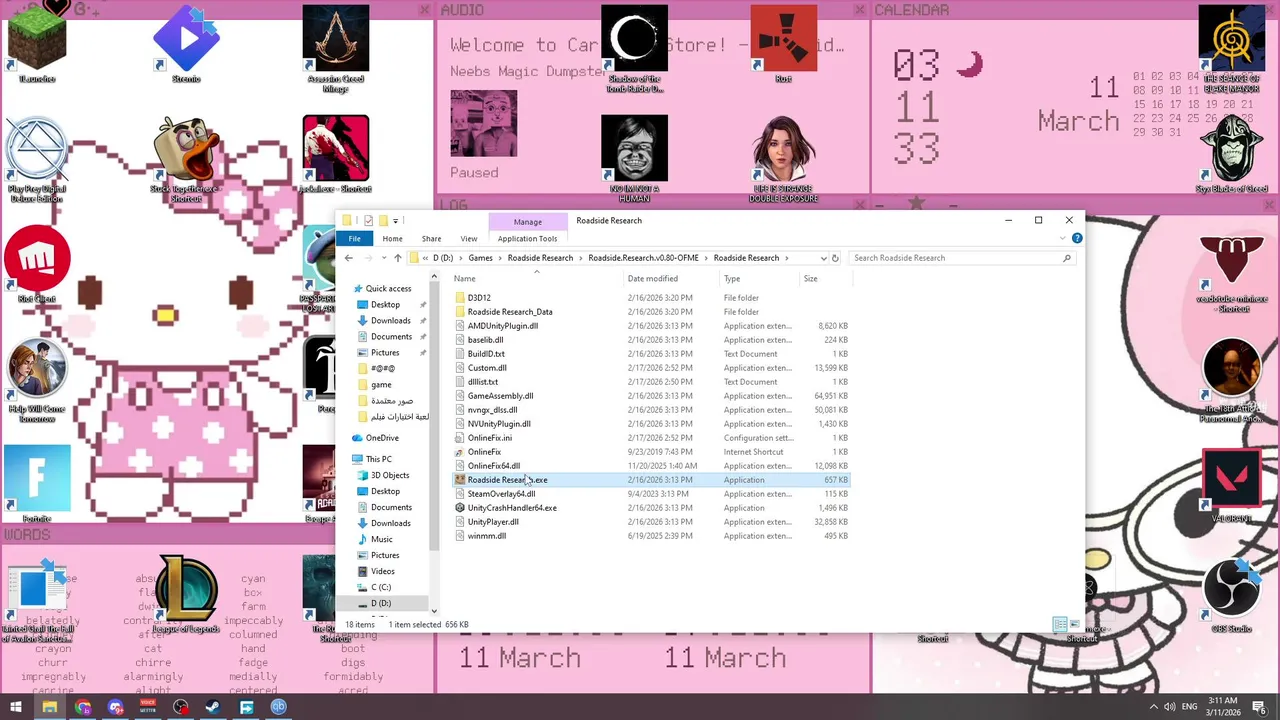Open the Home ribbon tab
This screenshot has height=720, width=1280.
(392, 239)
